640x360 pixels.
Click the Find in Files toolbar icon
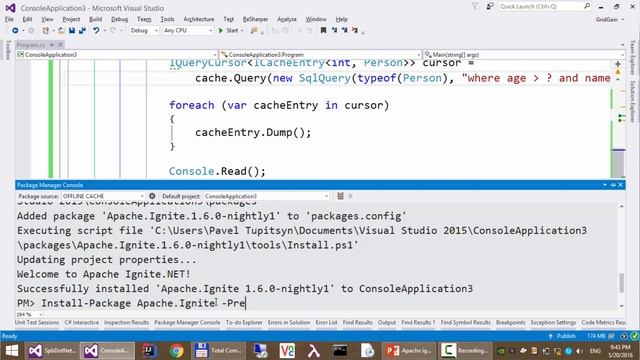254,31
